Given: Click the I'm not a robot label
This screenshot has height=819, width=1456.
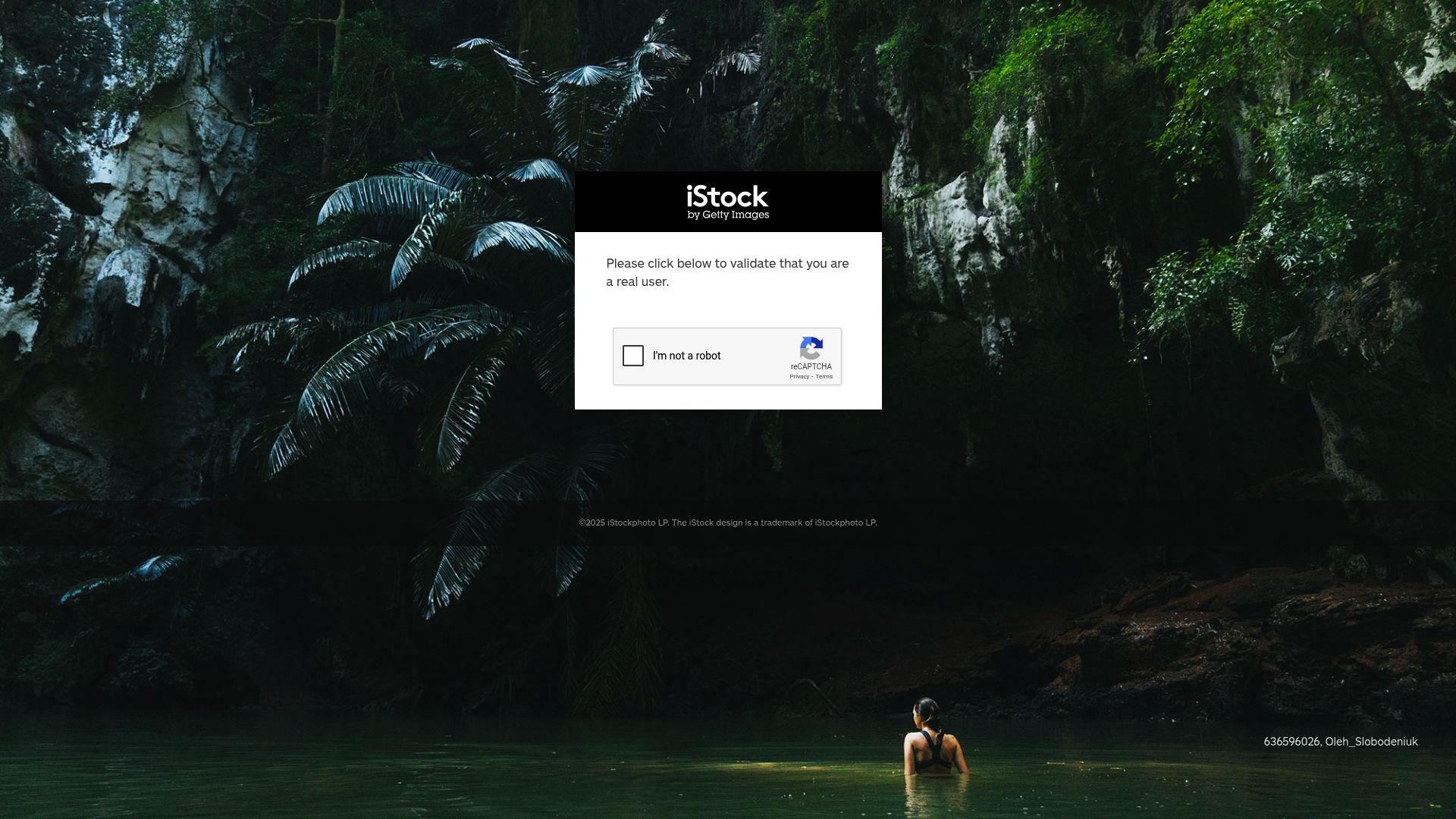Looking at the screenshot, I should (x=686, y=356).
